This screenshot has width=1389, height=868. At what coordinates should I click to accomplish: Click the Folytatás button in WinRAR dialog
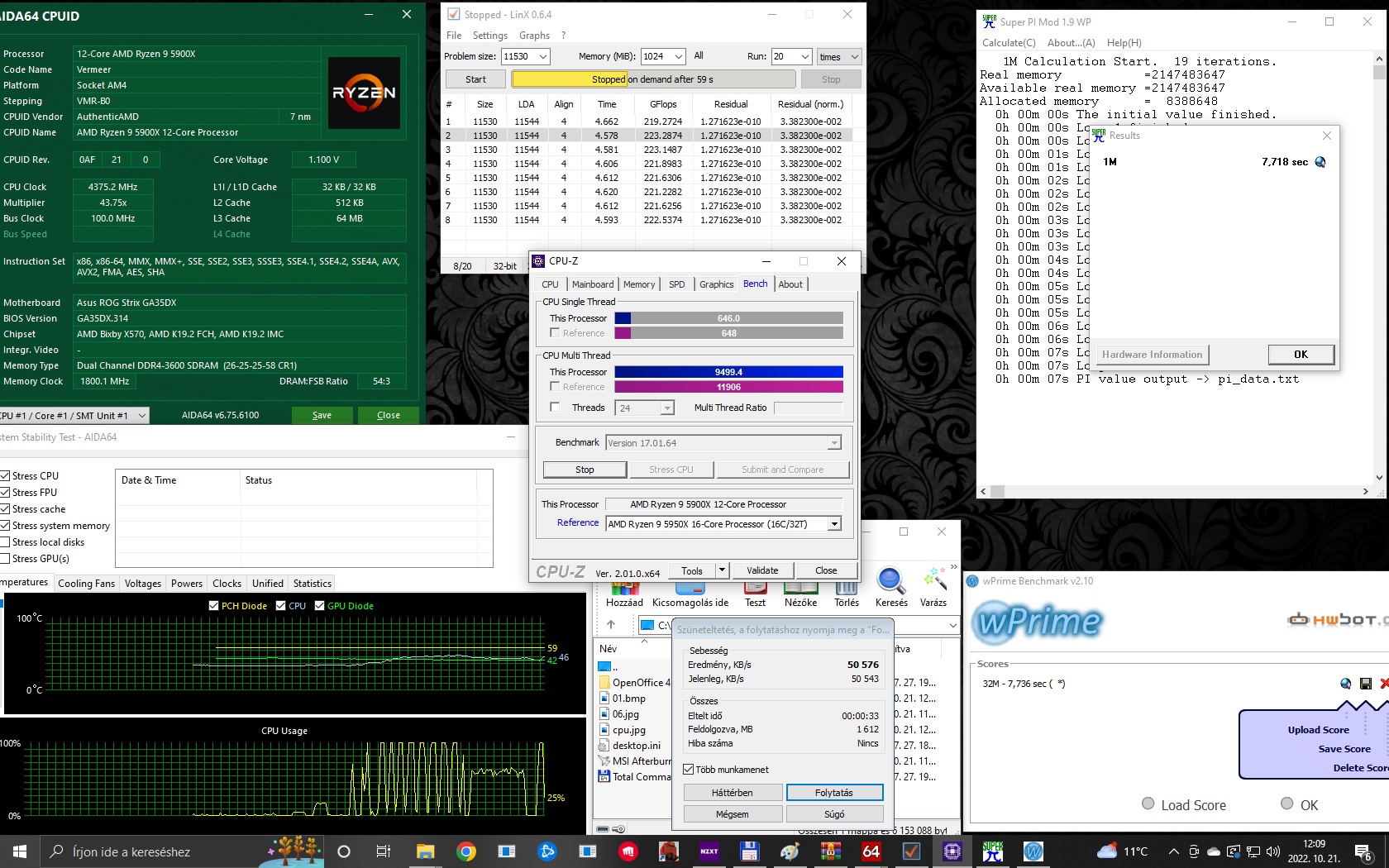834,793
